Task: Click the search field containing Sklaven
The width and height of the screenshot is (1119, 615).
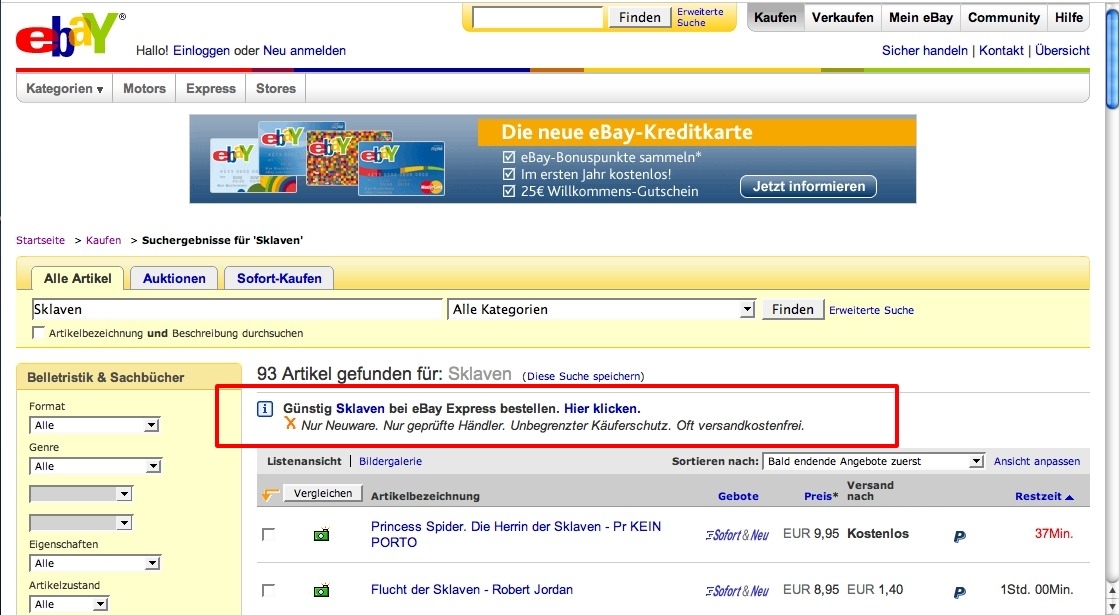Action: pos(236,310)
